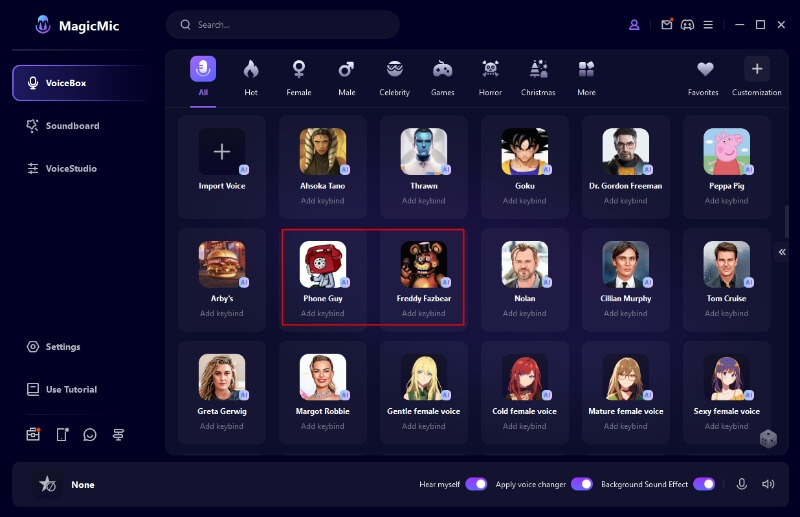Select the Sexy female voice thumbnail
The height and width of the screenshot is (517, 800).
pyautogui.click(x=727, y=377)
